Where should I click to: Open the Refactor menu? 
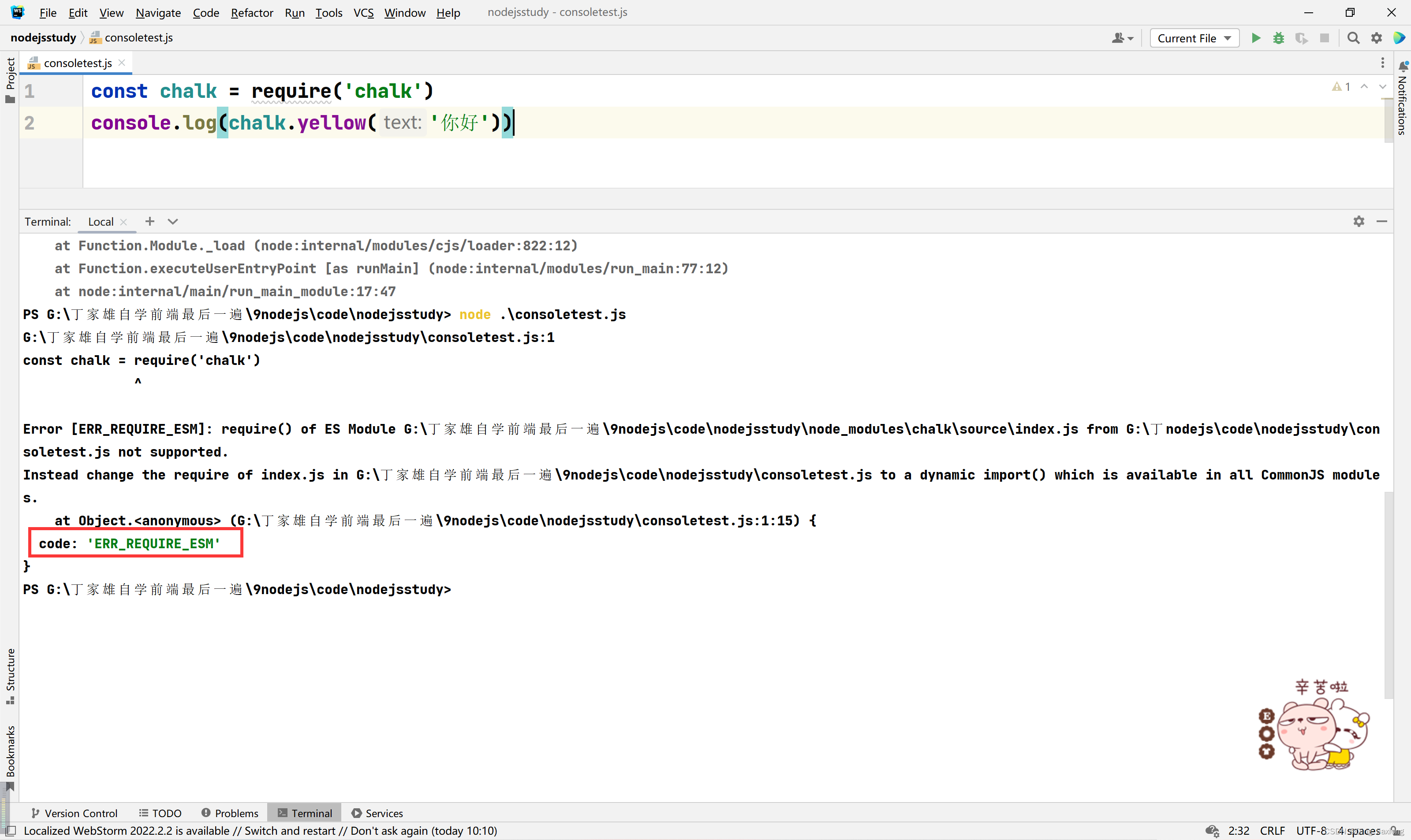click(x=252, y=12)
